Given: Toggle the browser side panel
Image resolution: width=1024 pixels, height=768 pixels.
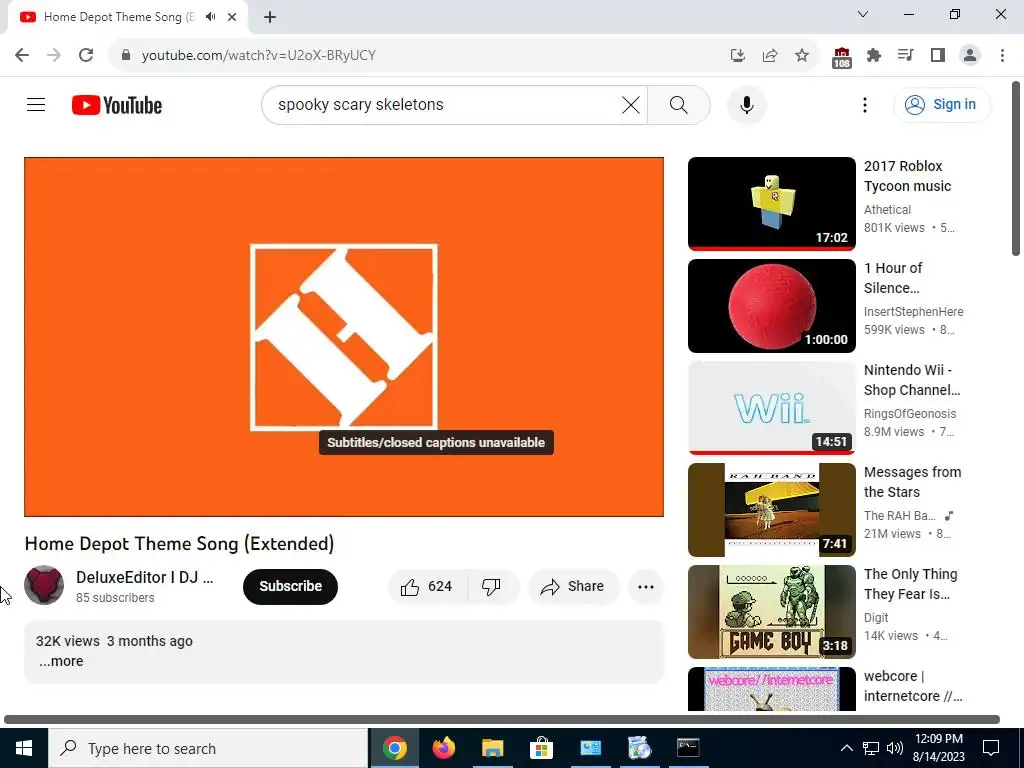Looking at the screenshot, I should (x=938, y=55).
